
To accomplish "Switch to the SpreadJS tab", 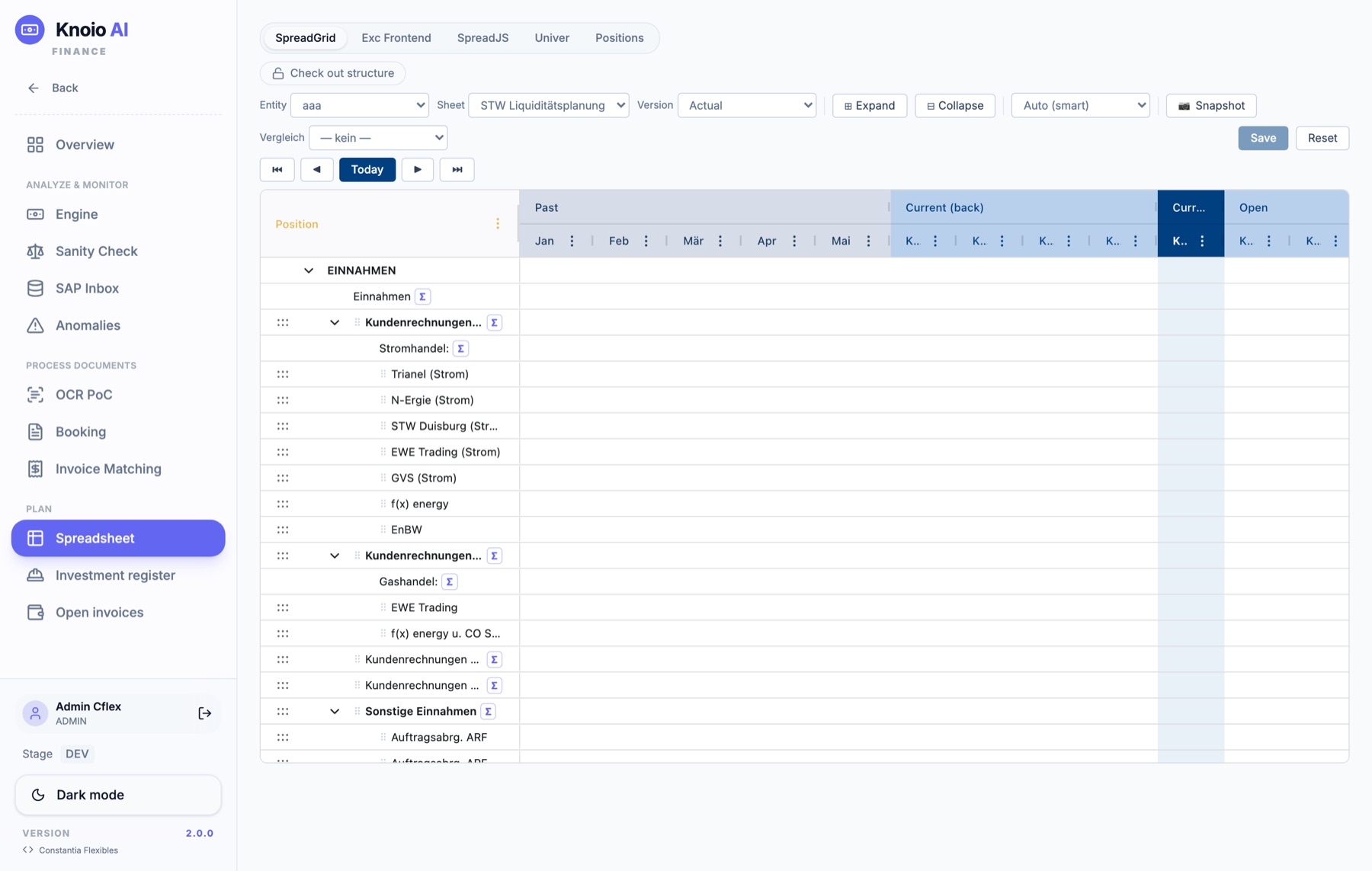I will 483,38.
